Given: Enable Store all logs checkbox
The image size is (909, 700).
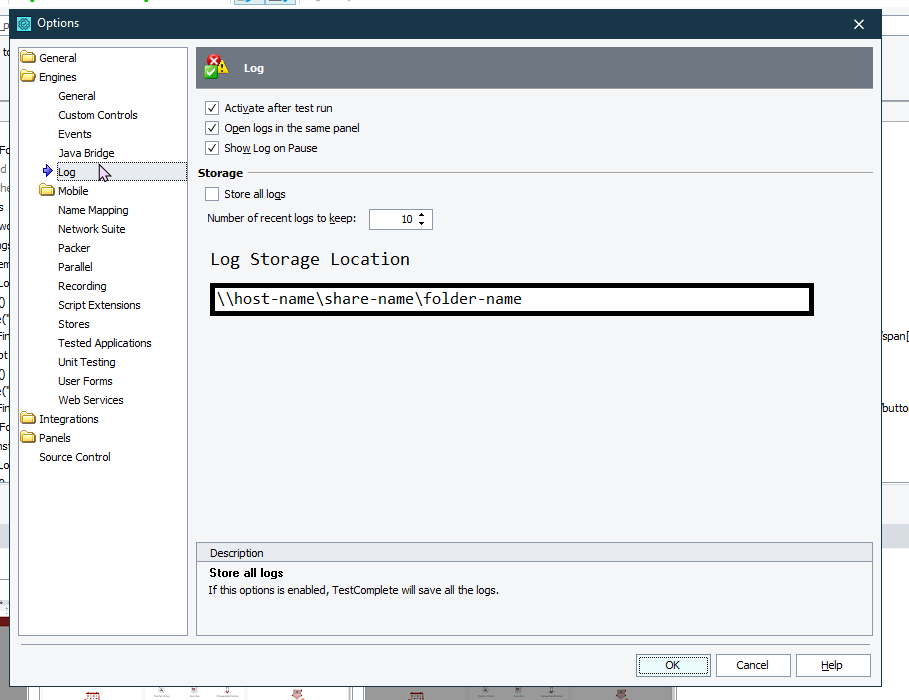Looking at the screenshot, I should [212, 194].
